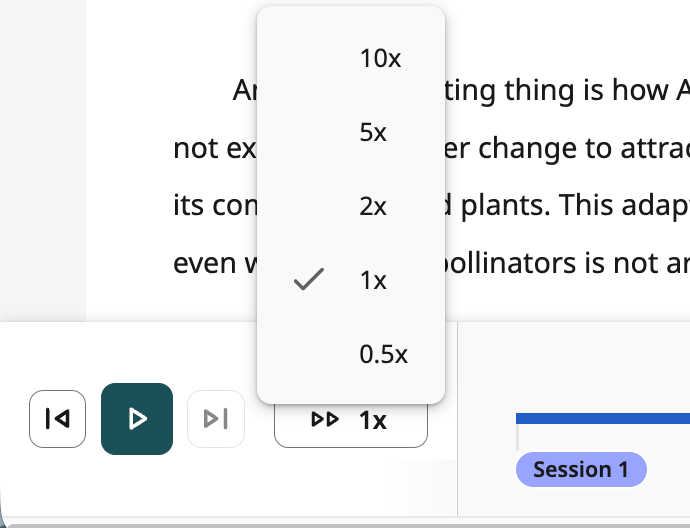Click the timeline start tick marker

click(517, 437)
